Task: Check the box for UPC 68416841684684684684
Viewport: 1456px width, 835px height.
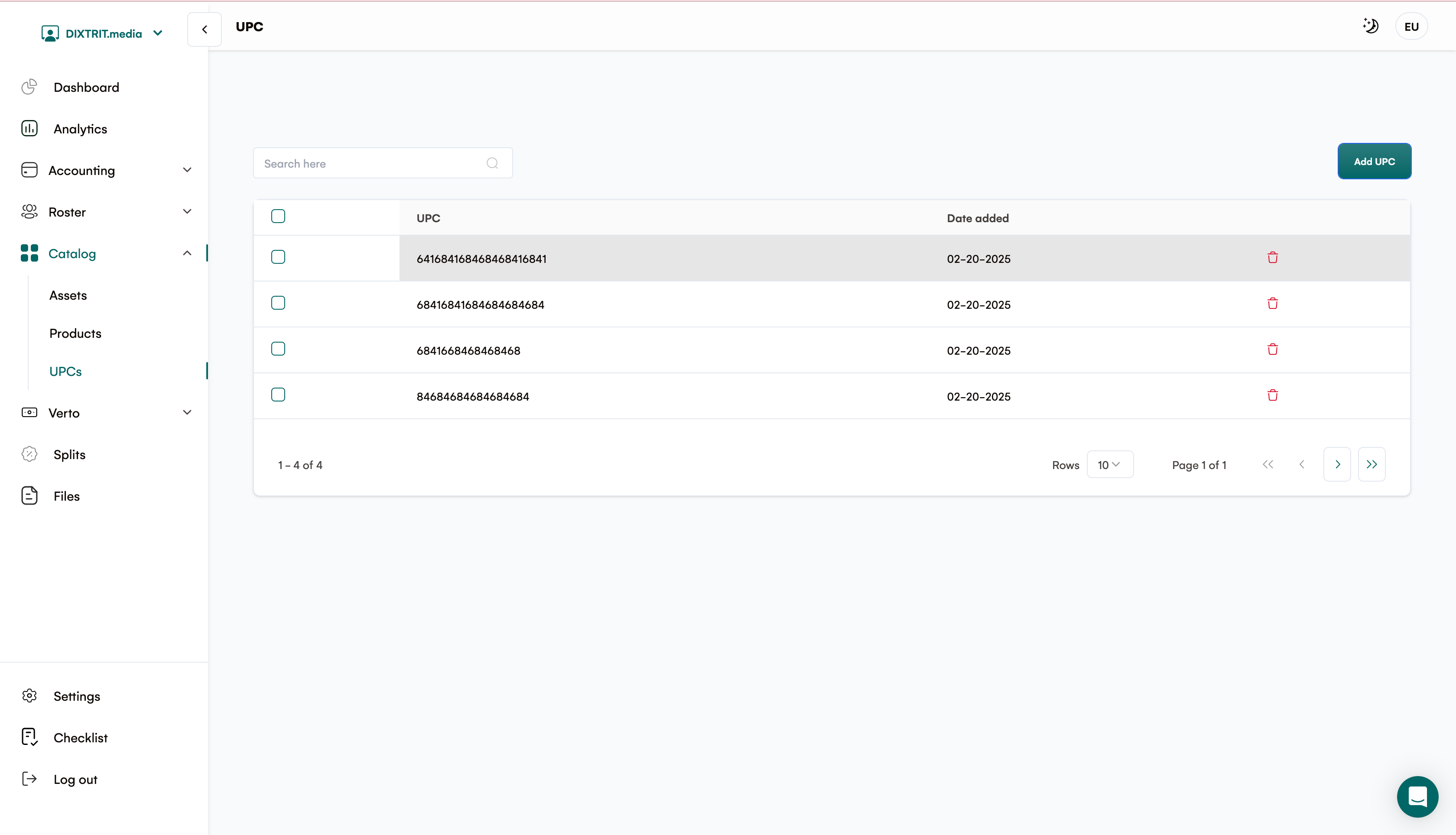Action: click(278, 303)
